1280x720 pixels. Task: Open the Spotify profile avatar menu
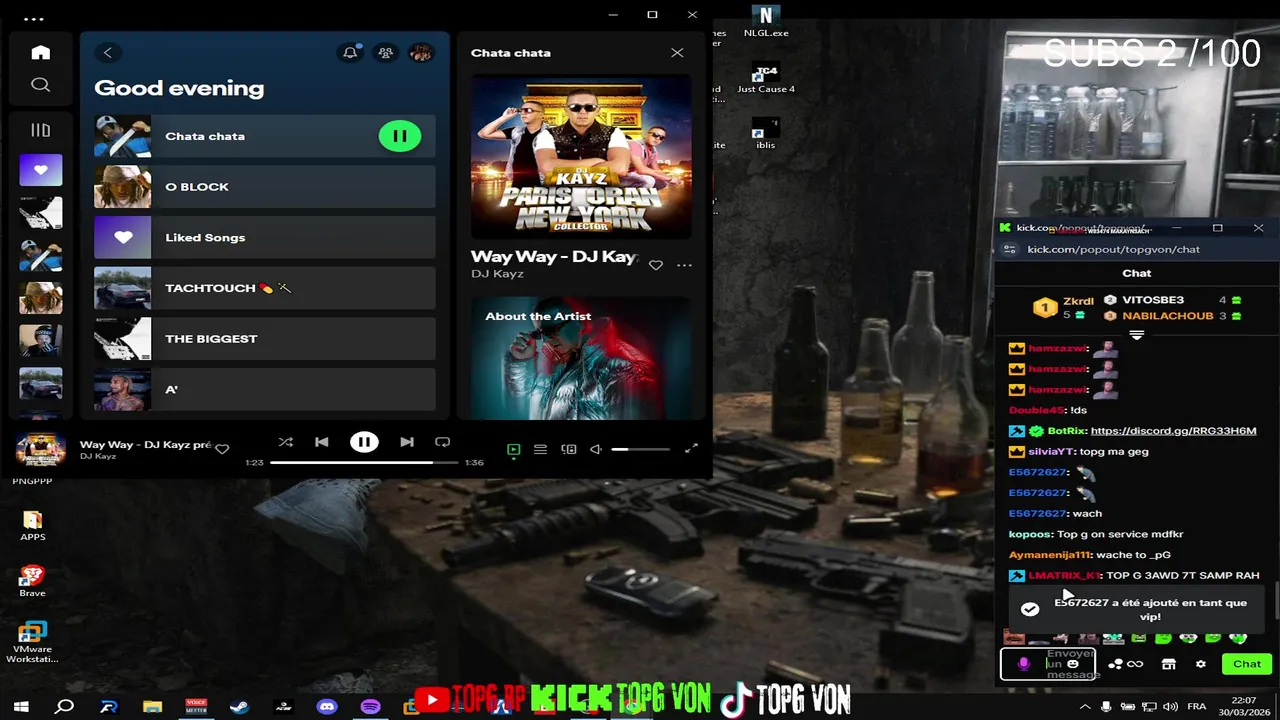click(421, 53)
